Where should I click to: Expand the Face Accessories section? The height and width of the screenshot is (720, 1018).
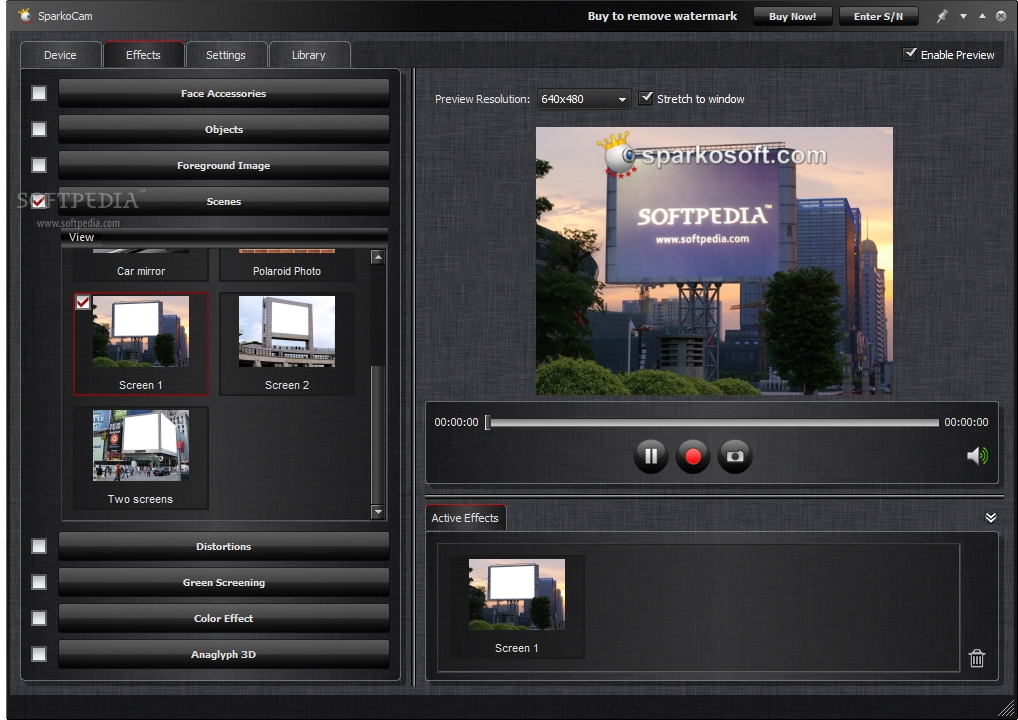224,93
